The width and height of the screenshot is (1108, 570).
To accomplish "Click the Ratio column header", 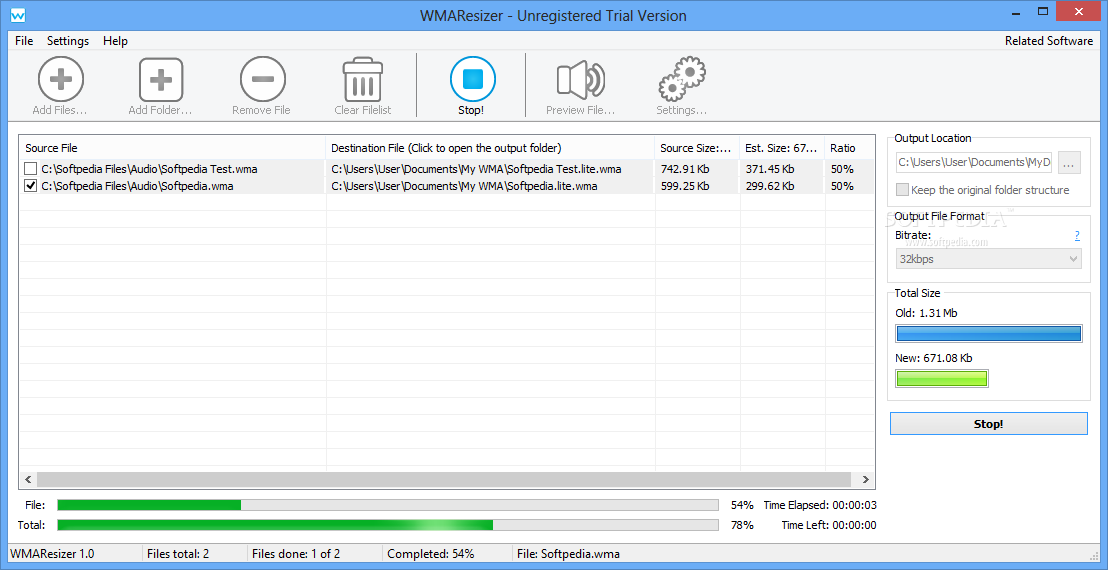I will click(x=849, y=148).
